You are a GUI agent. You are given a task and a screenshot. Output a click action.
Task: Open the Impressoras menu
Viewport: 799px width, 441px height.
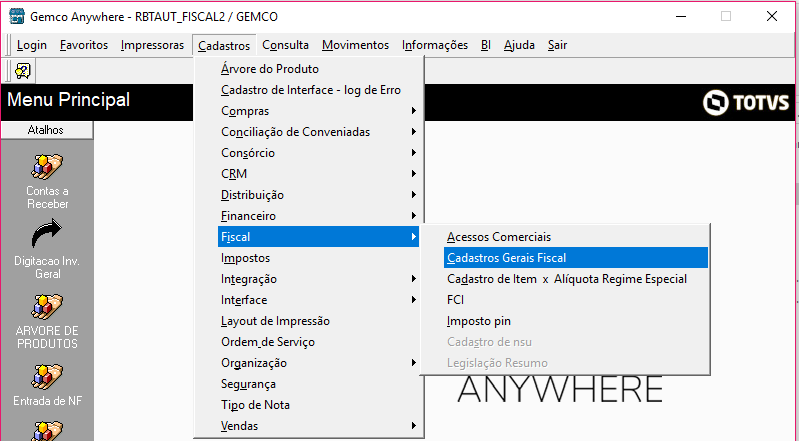pos(152,45)
